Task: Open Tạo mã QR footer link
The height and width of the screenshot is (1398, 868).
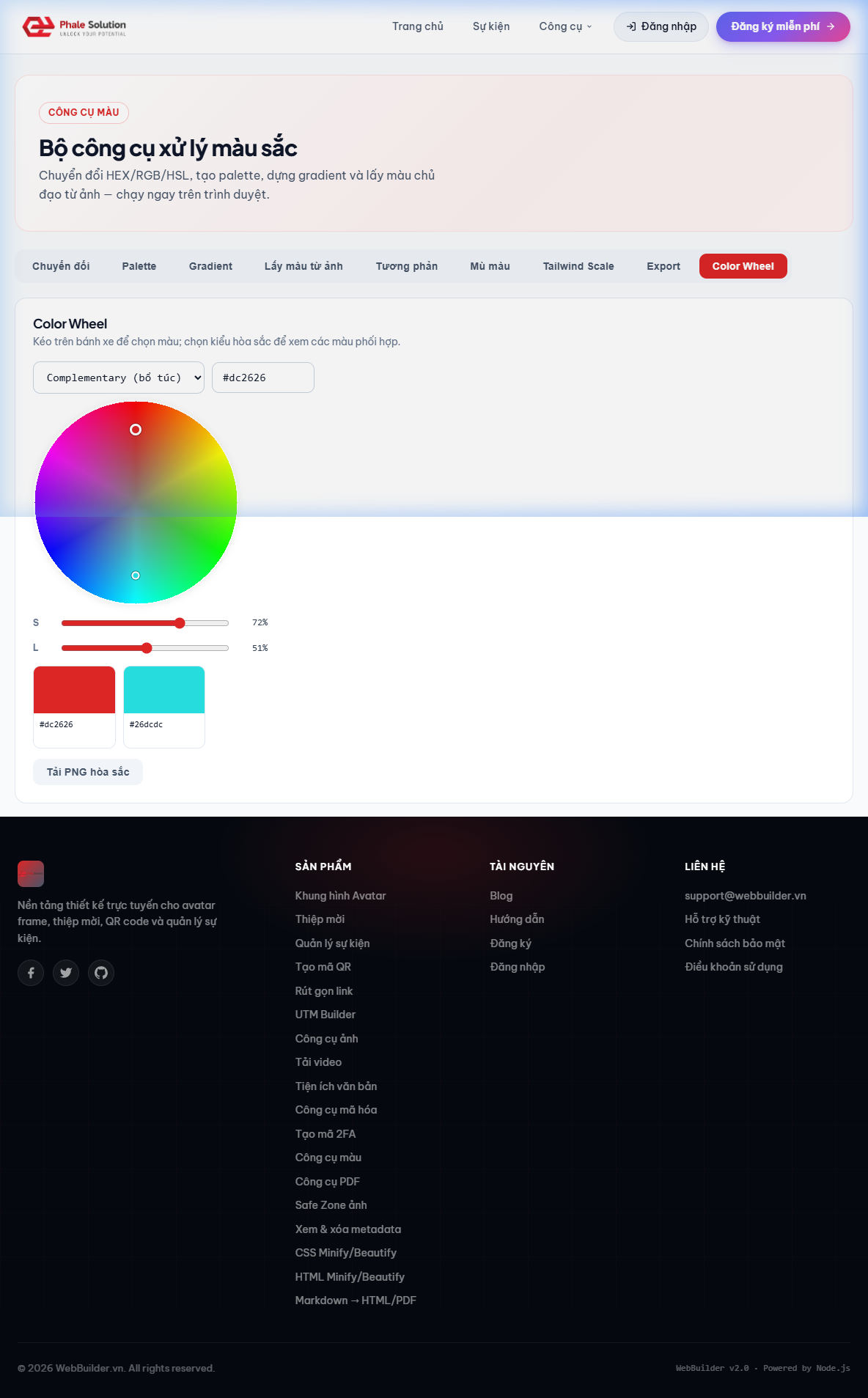Action: click(323, 967)
